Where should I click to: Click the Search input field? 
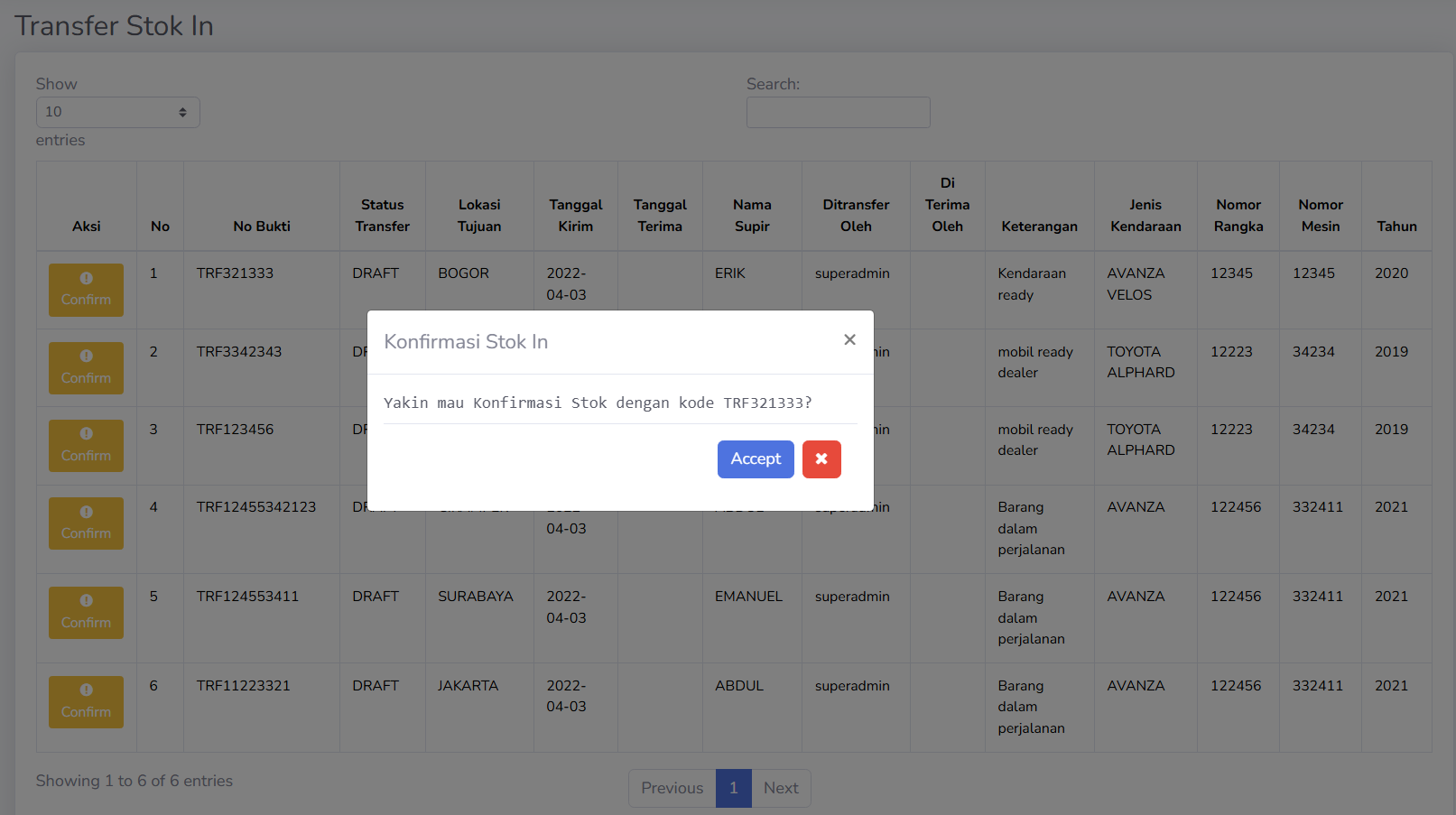(x=838, y=113)
